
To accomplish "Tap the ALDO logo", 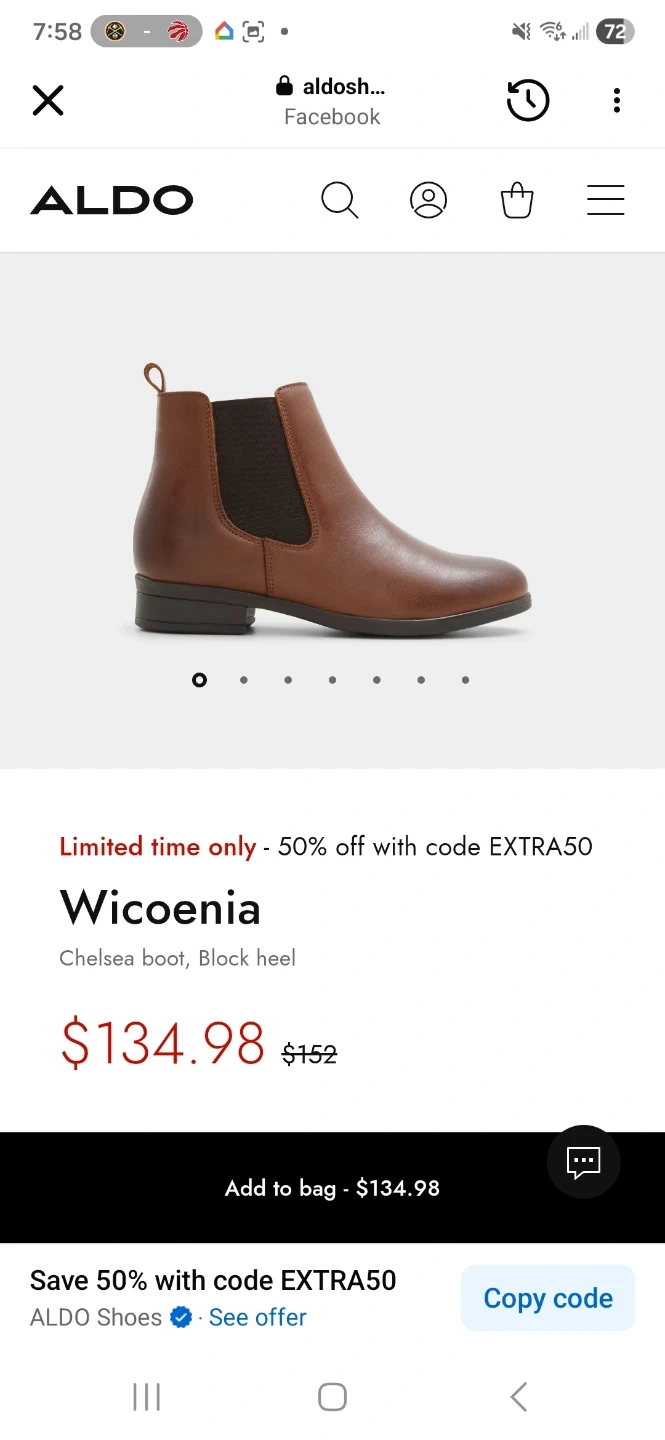I will pos(112,201).
